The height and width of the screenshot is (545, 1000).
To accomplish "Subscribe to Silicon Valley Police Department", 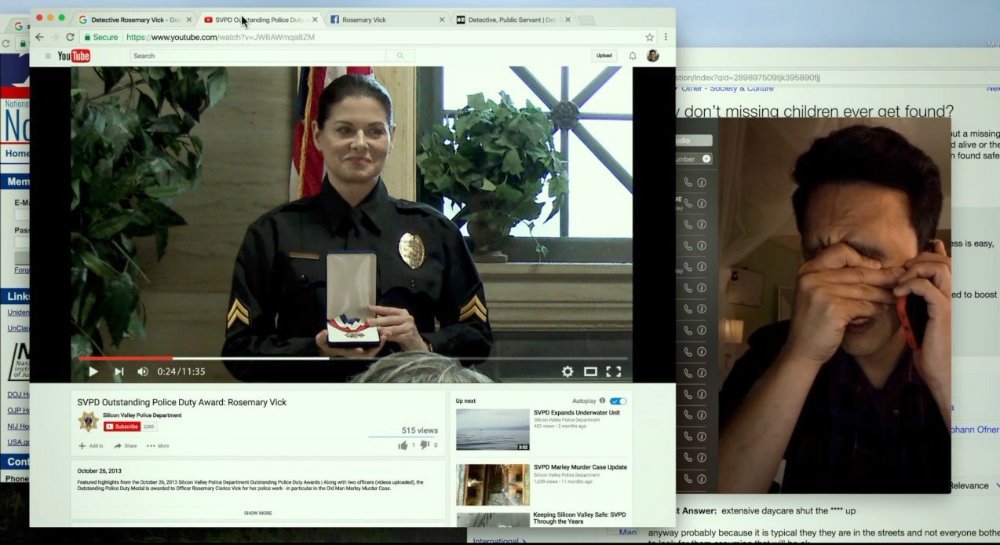I will coord(122,426).
